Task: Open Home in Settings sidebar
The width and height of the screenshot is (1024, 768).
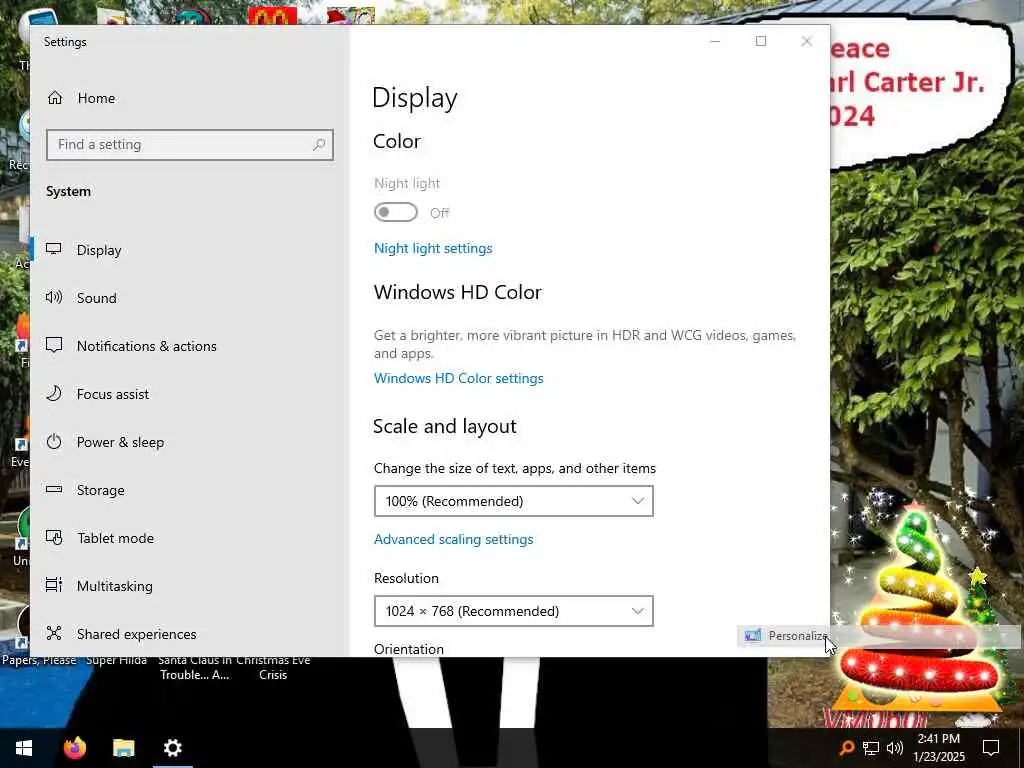Action: 81,98
